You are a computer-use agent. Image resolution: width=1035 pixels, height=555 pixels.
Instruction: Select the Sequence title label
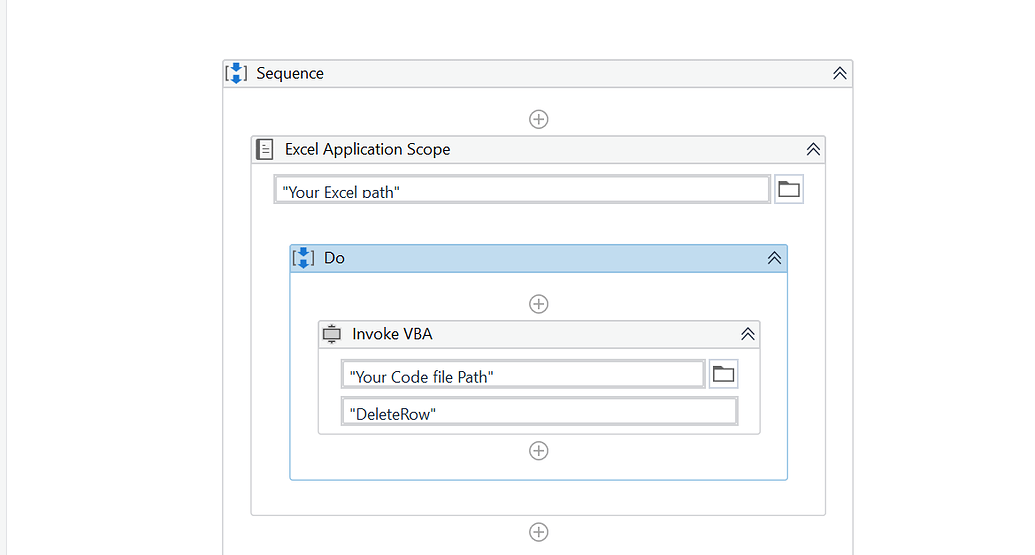click(290, 73)
